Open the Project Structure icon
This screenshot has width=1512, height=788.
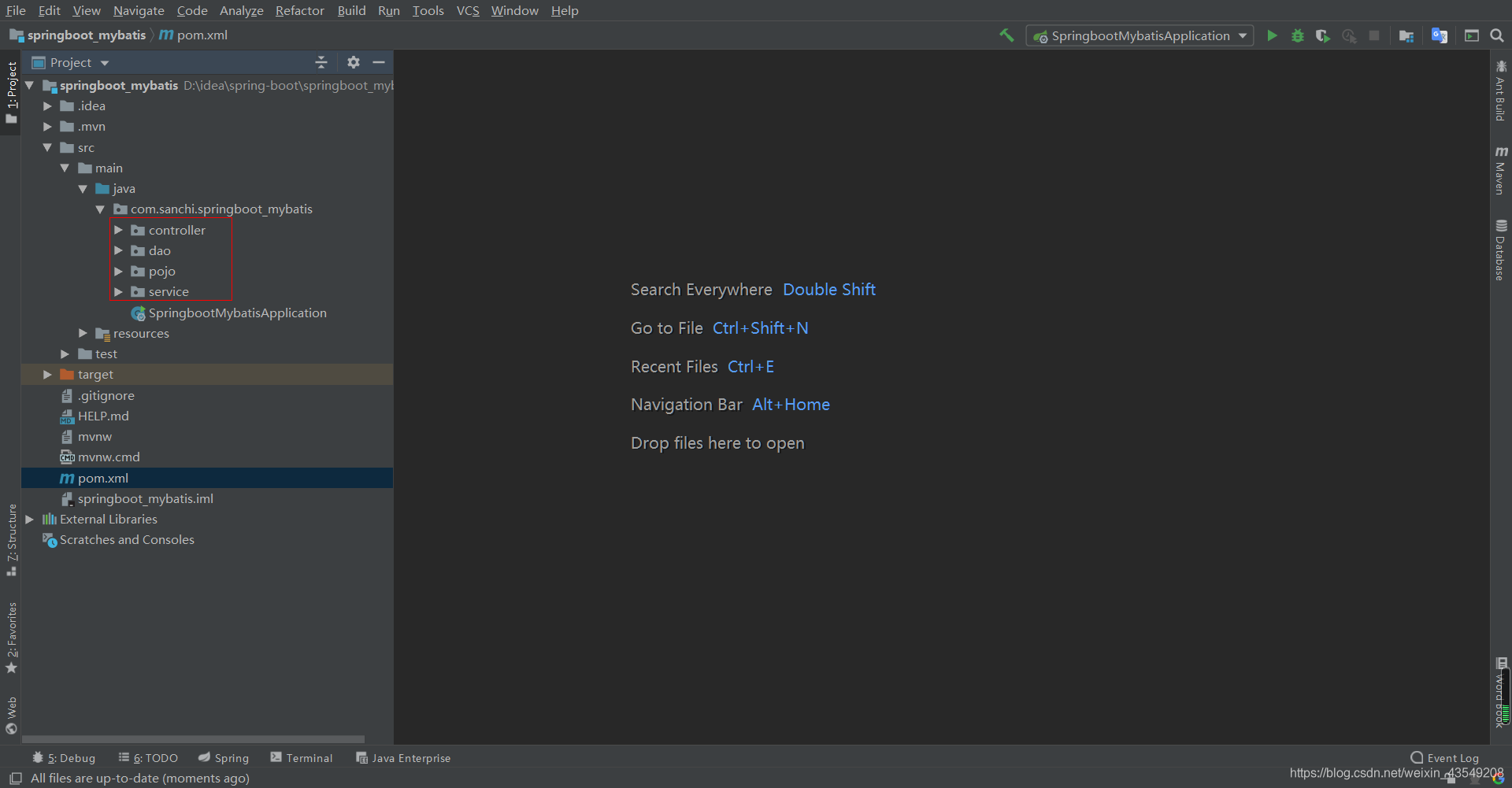pyautogui.click(x=1406, y=35)
